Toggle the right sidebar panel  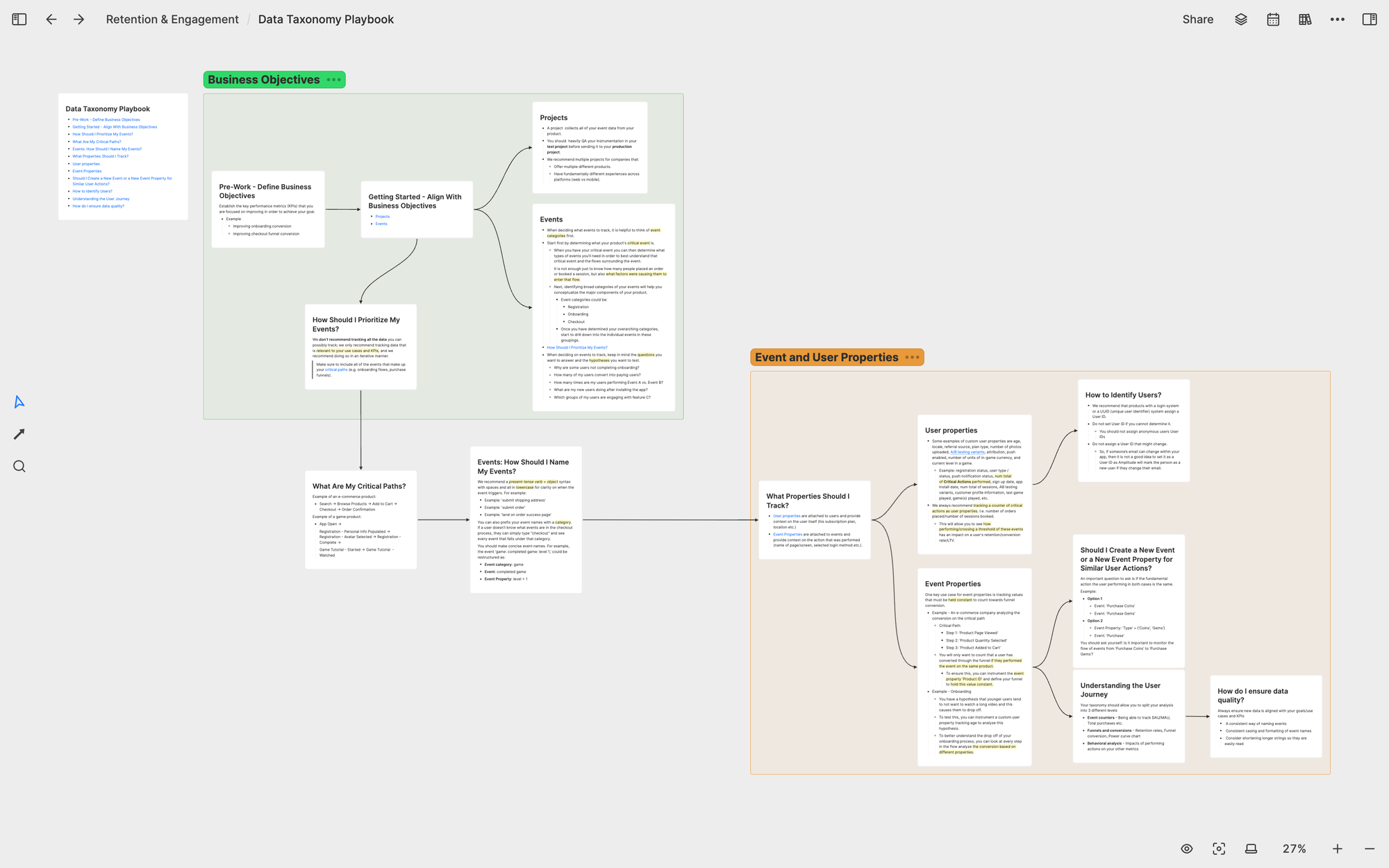coord(1370,19)
